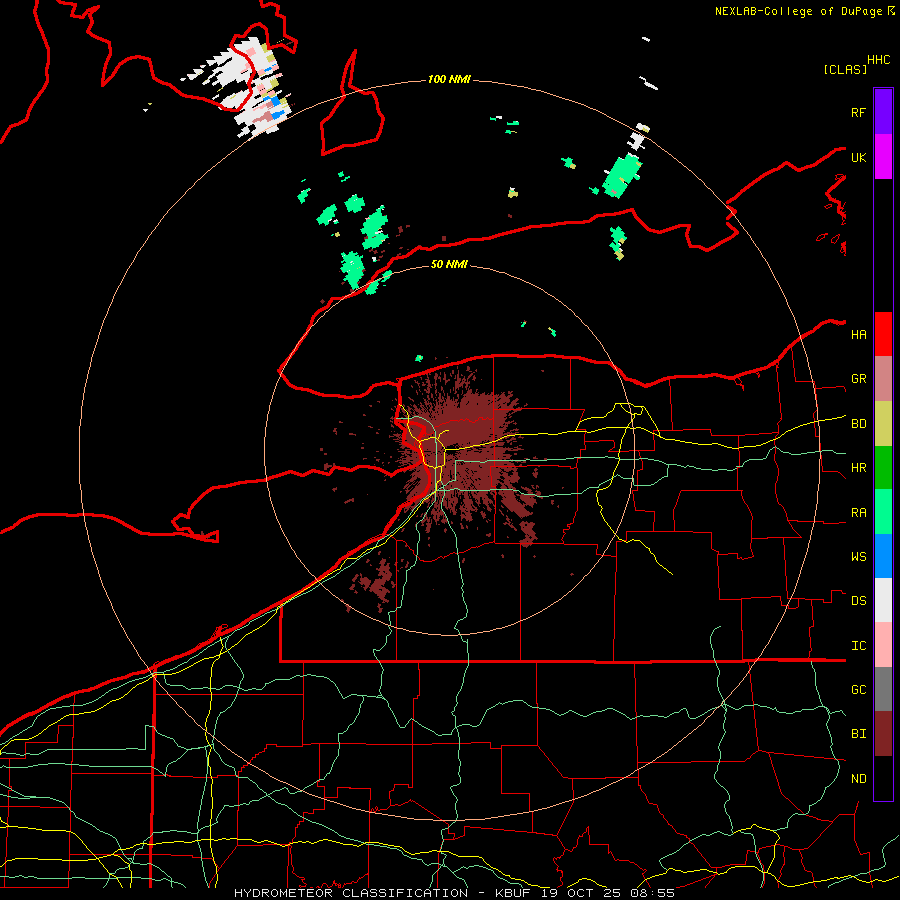
Task: Click the HA legend label
Action: pyautogui.click(x=859, y=335)
